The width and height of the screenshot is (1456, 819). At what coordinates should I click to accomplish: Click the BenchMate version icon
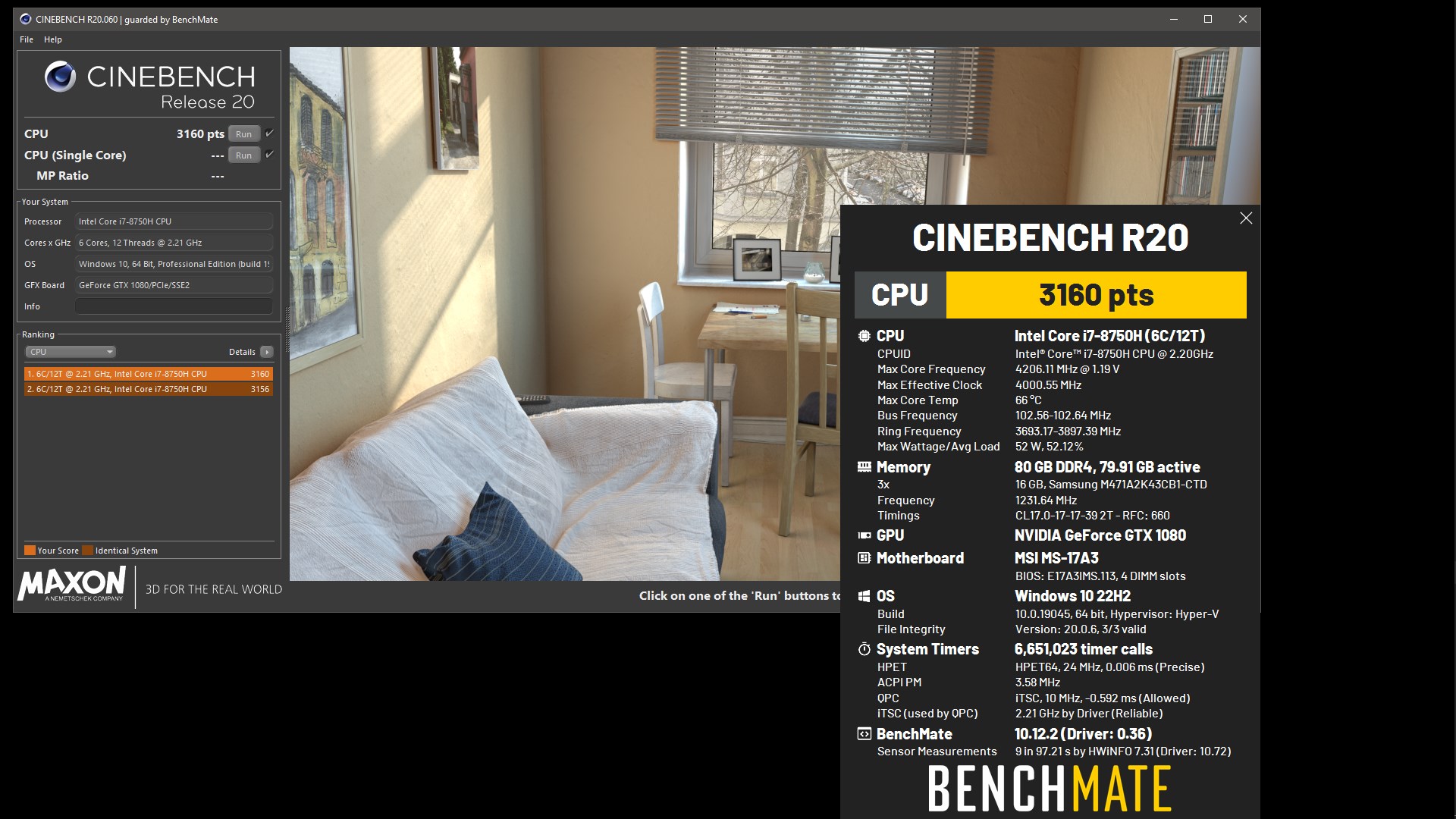tap(864, 734)
